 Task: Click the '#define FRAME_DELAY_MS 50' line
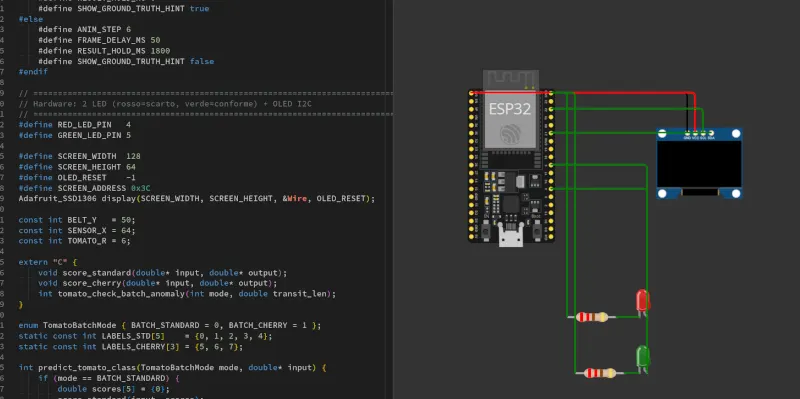point(99,40)
